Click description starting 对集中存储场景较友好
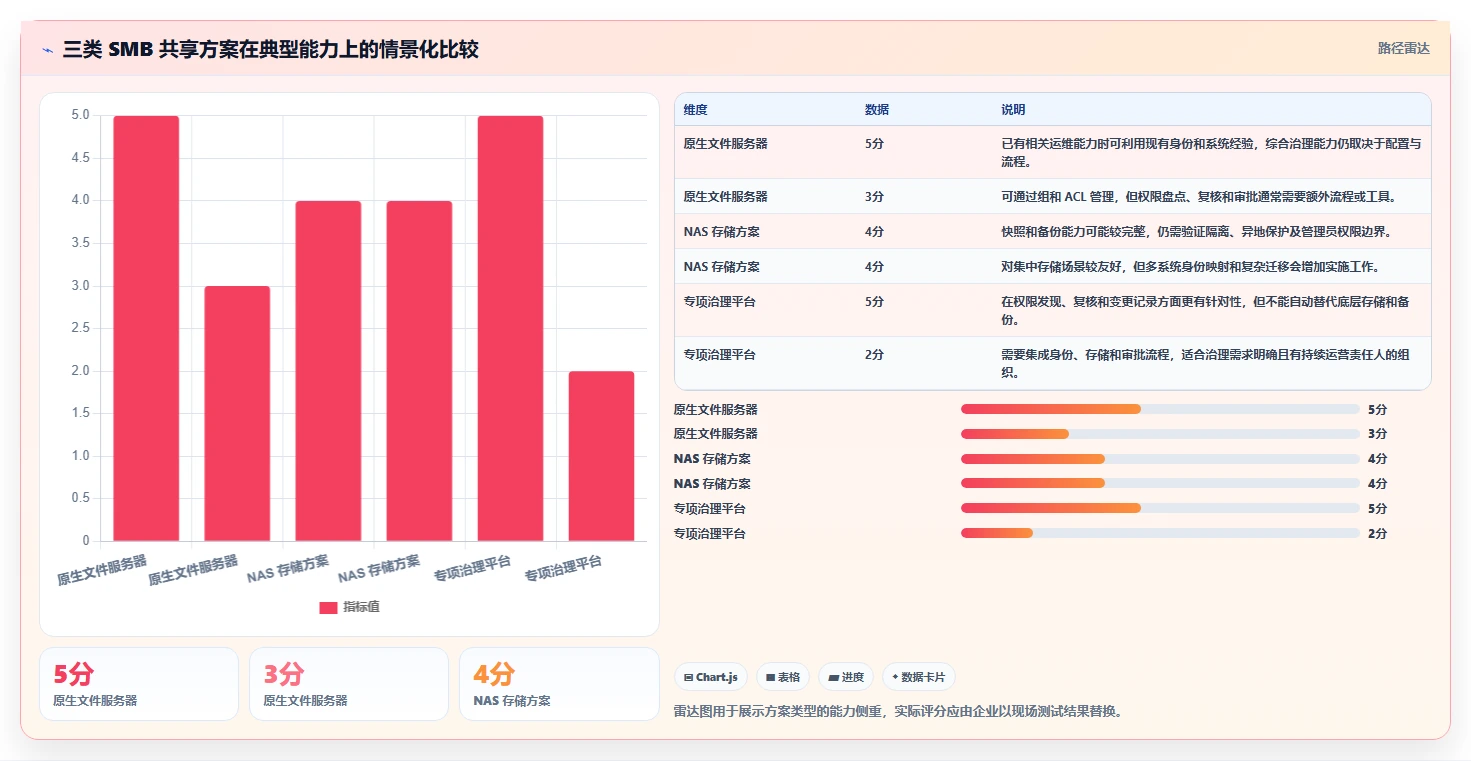This screenshot has width=1471, height=761. pyautogui.click(x=1192, y=267)
